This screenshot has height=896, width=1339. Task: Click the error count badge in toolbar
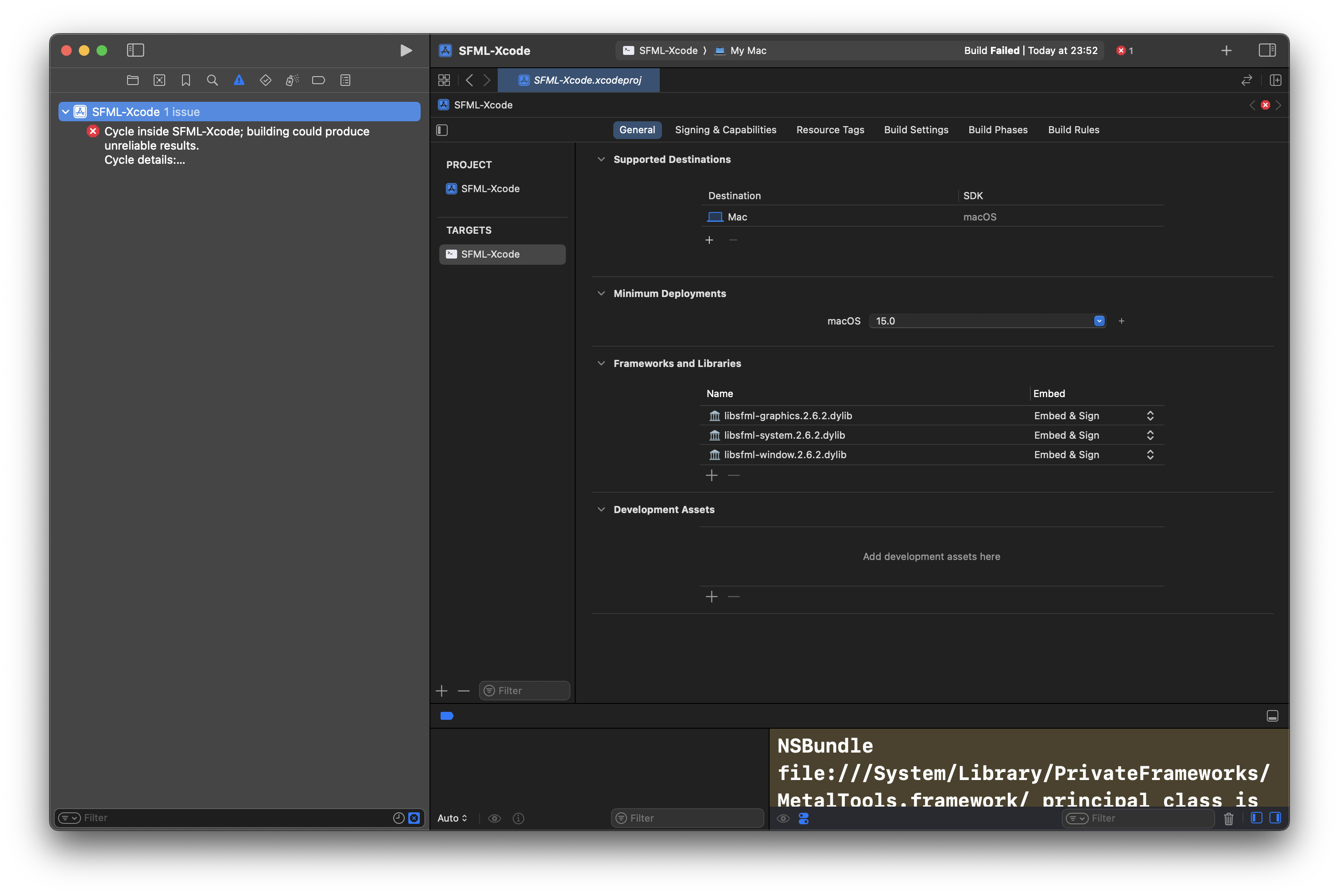click(1124, 50)
